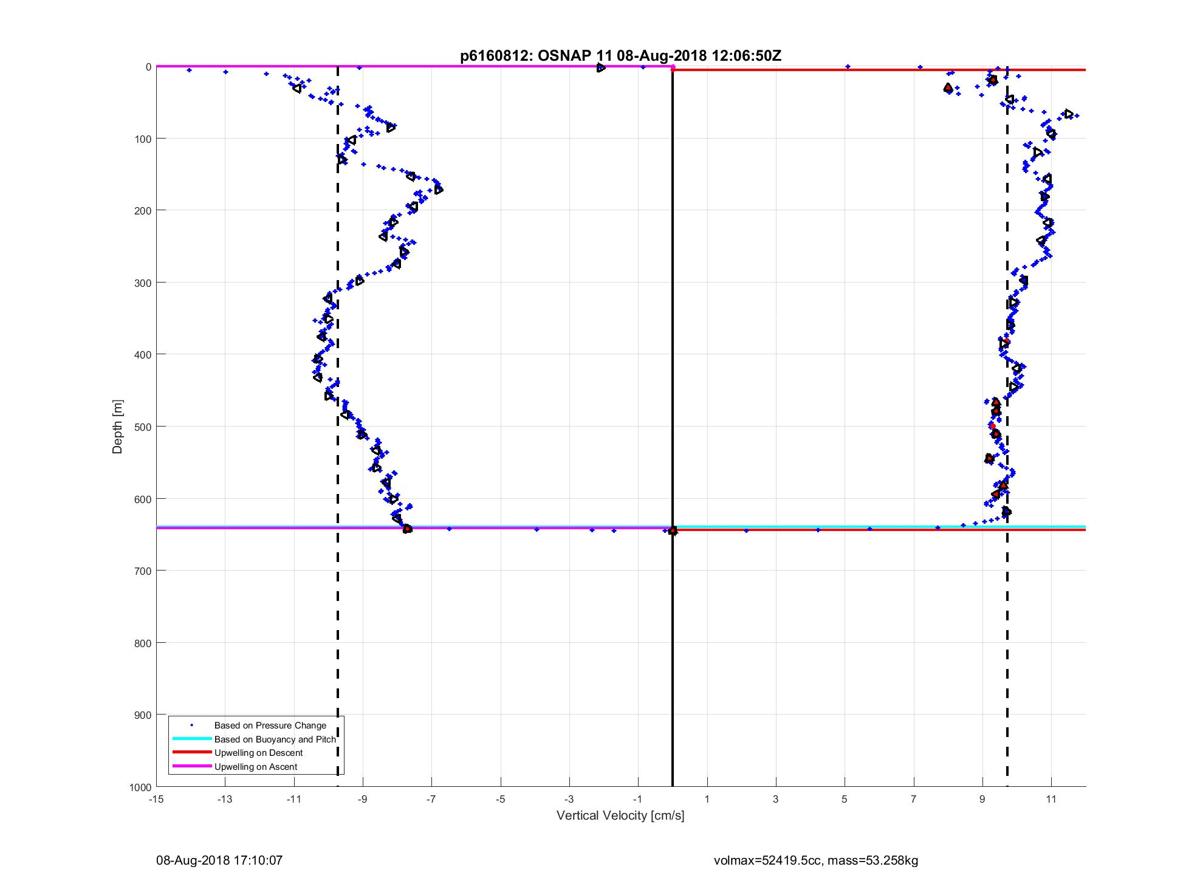1200x885 pixels.
Task: Click the y-axis tick label '900'
Action: tap(142, 715)
